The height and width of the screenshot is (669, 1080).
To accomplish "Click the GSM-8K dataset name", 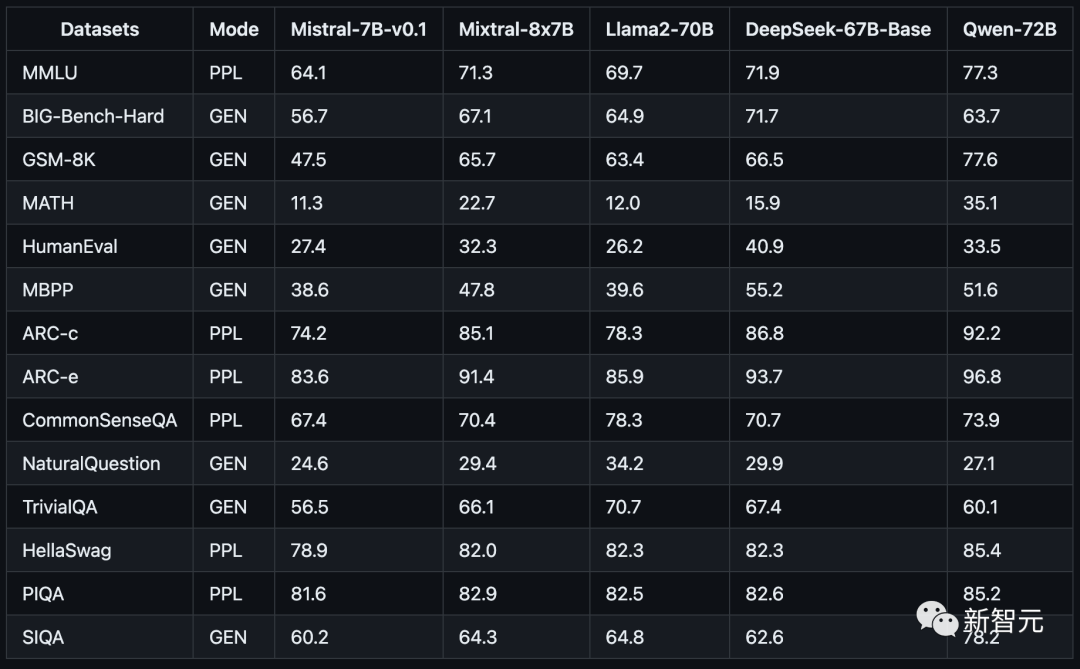I will click(x=60, y=160).
